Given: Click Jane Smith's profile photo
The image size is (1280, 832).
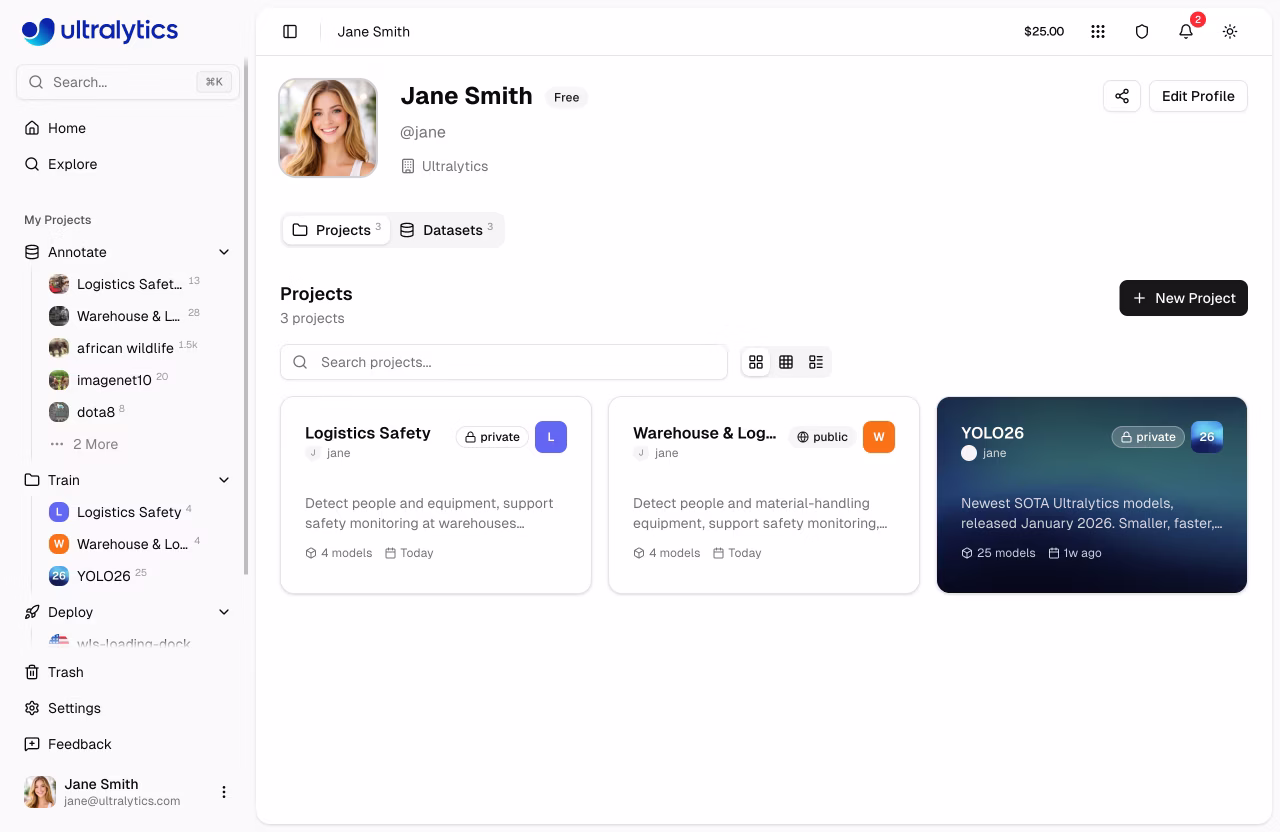Looking at the screenshot, I should point(328,128).
